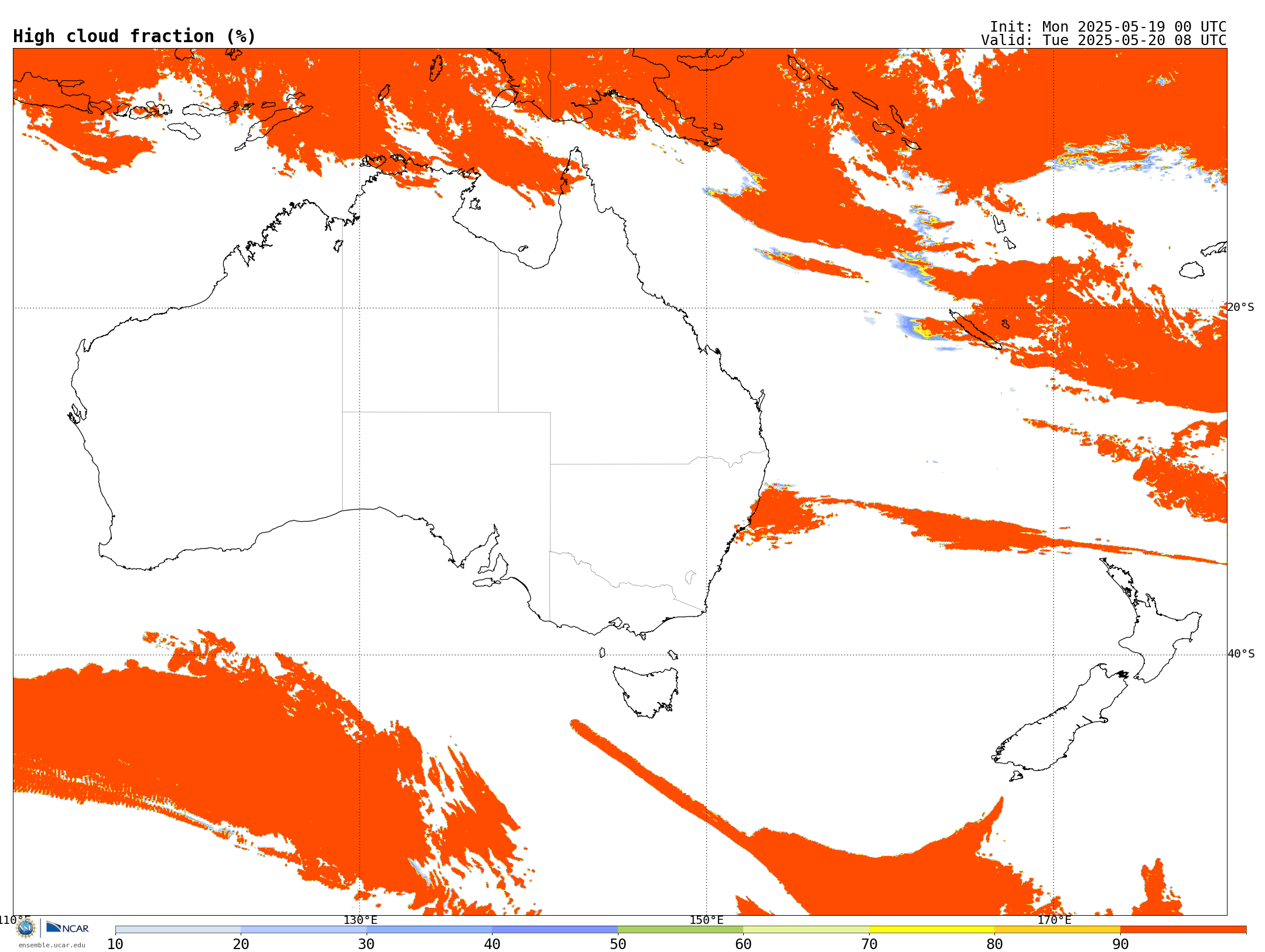Click the colorbar tick label '60'
Screen dimensions: 1265x952
click(744, 944)
